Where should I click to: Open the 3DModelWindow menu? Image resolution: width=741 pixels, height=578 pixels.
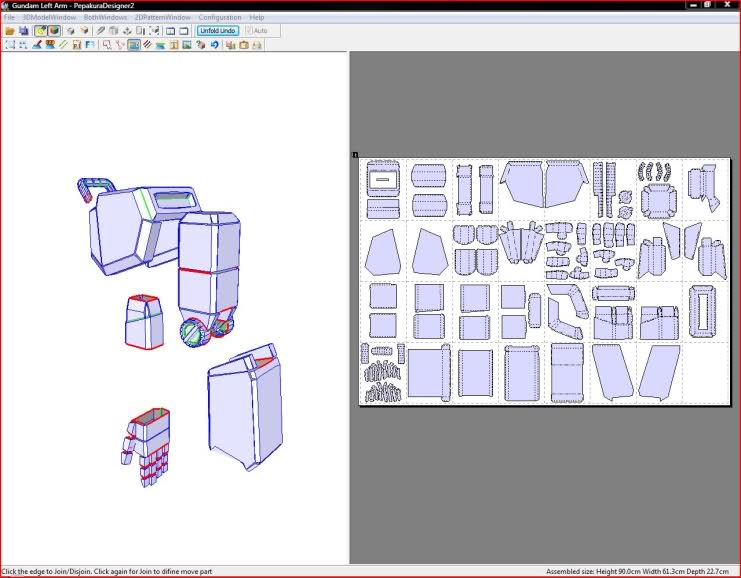click(50, 18)
